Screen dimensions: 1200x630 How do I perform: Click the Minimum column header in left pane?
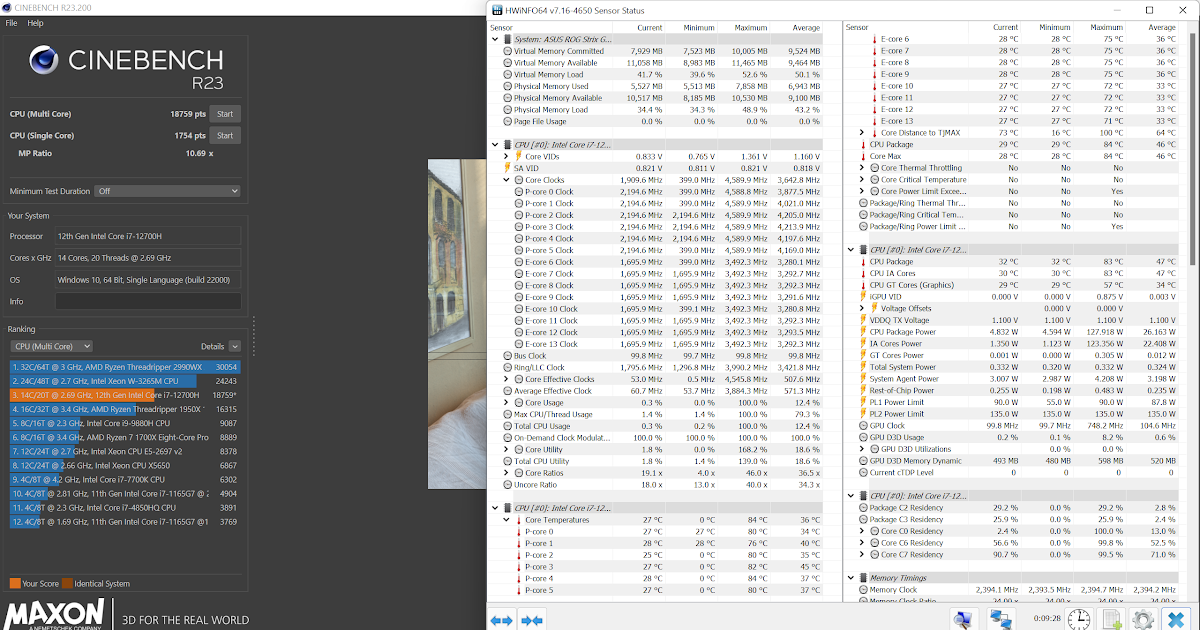(x=700, y=28)
